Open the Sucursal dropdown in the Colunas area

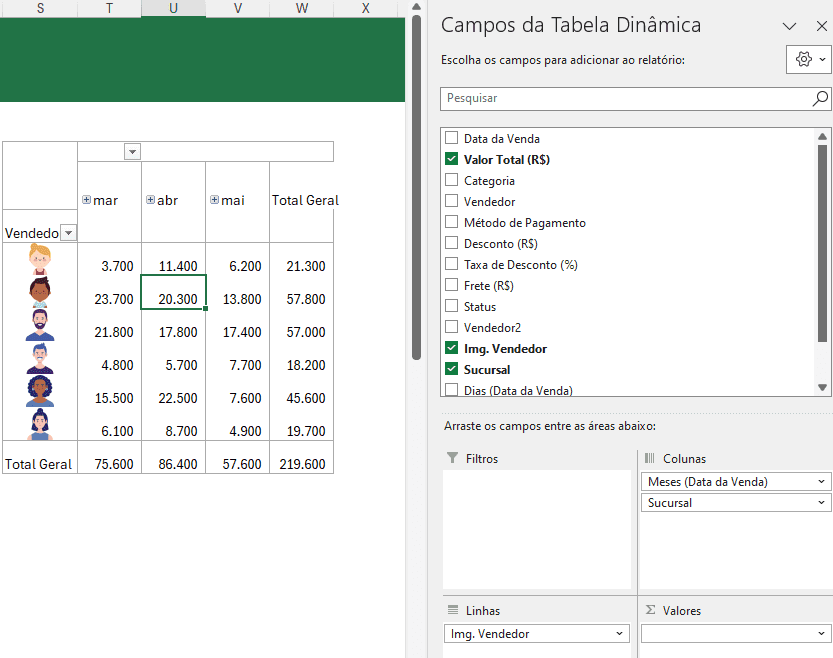click(x=822, y=503)
